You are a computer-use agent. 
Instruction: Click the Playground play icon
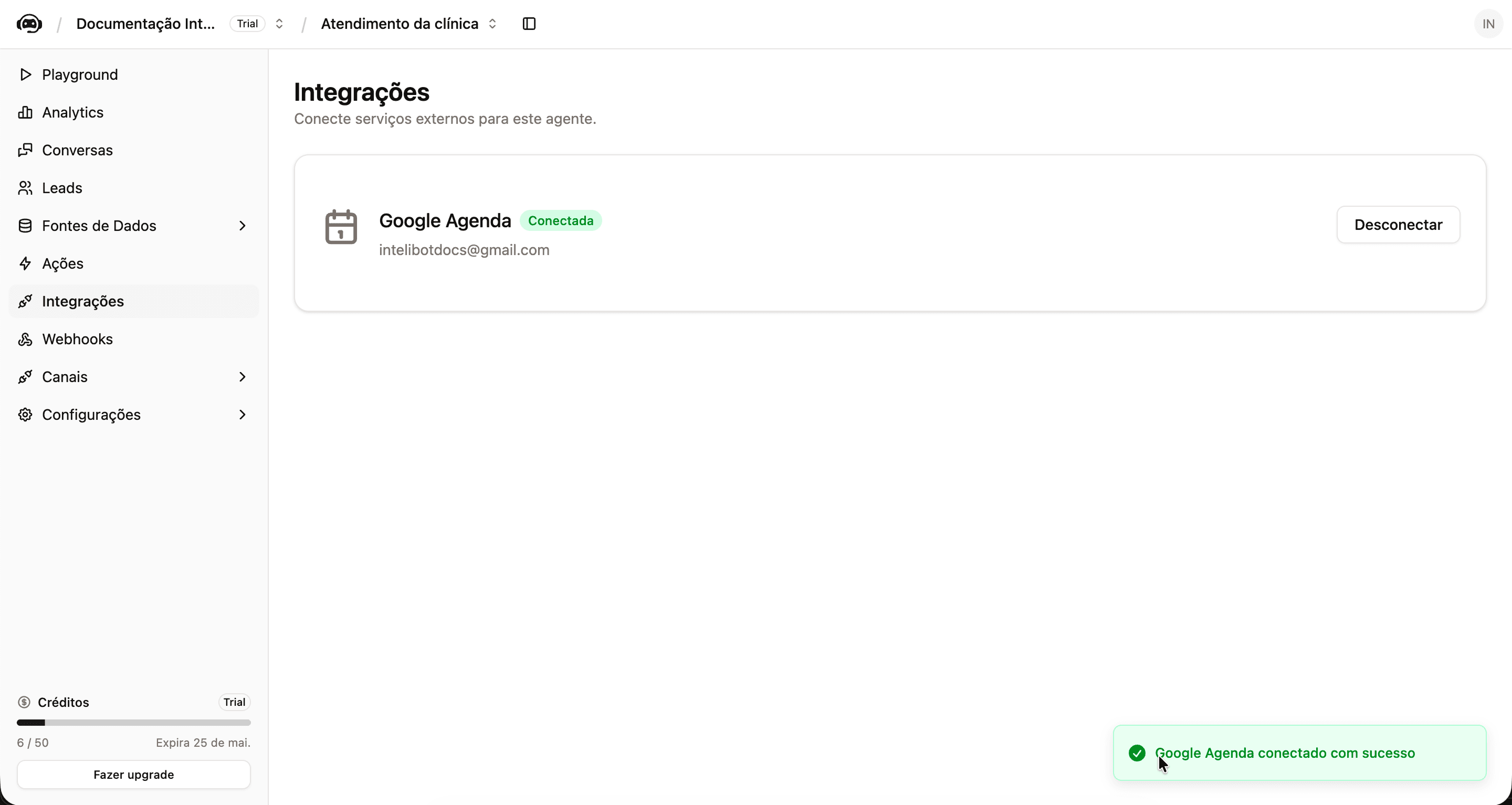point(25,75)
